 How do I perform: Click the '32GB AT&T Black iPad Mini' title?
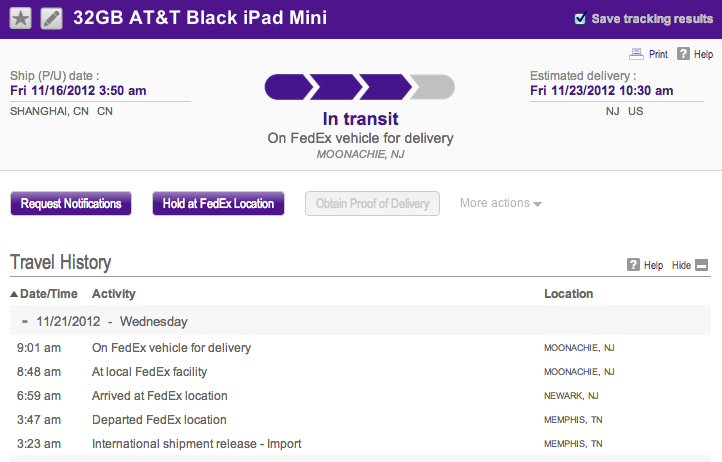pyautogui.click(x=200, y=18)
